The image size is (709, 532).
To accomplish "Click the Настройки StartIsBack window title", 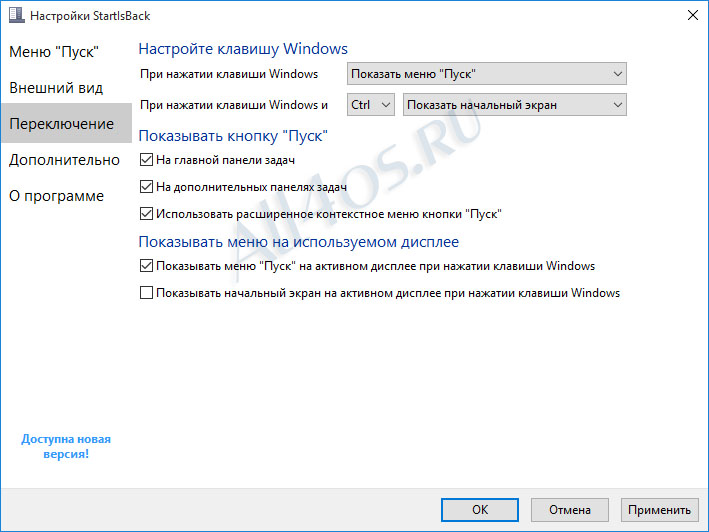I will point(90,16).
